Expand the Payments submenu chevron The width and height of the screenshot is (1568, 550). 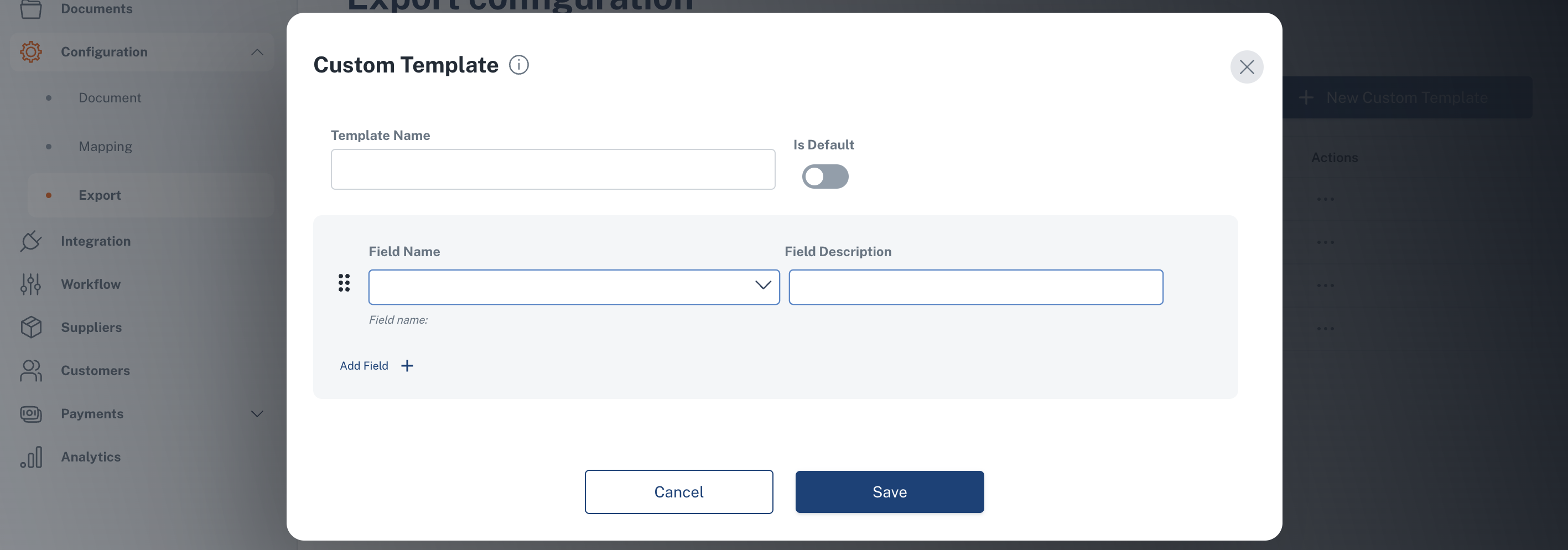(257, 414)
